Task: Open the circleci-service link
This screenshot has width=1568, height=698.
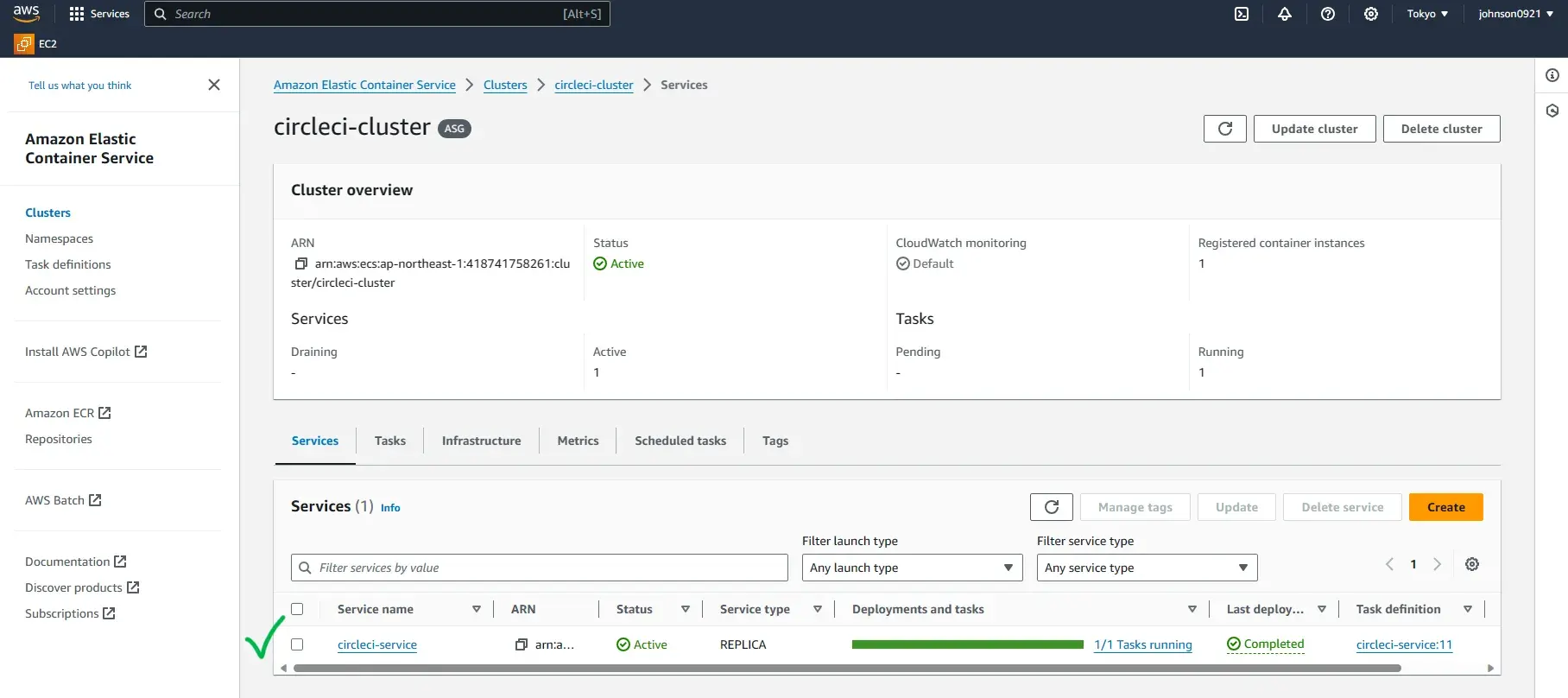Action: tap(377, 644)
